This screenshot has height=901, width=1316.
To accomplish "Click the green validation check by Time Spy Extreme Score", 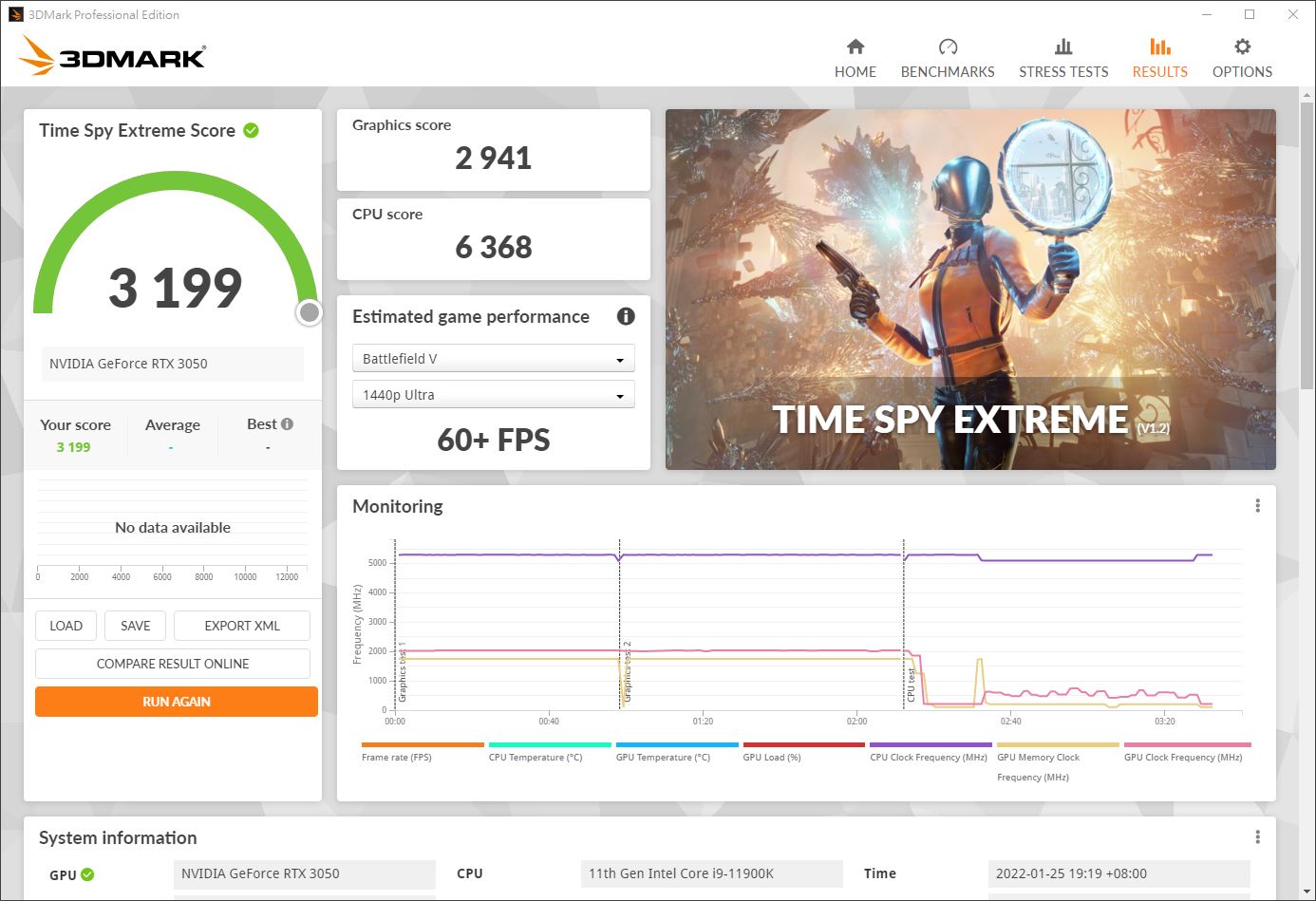I will click(252, 130).
